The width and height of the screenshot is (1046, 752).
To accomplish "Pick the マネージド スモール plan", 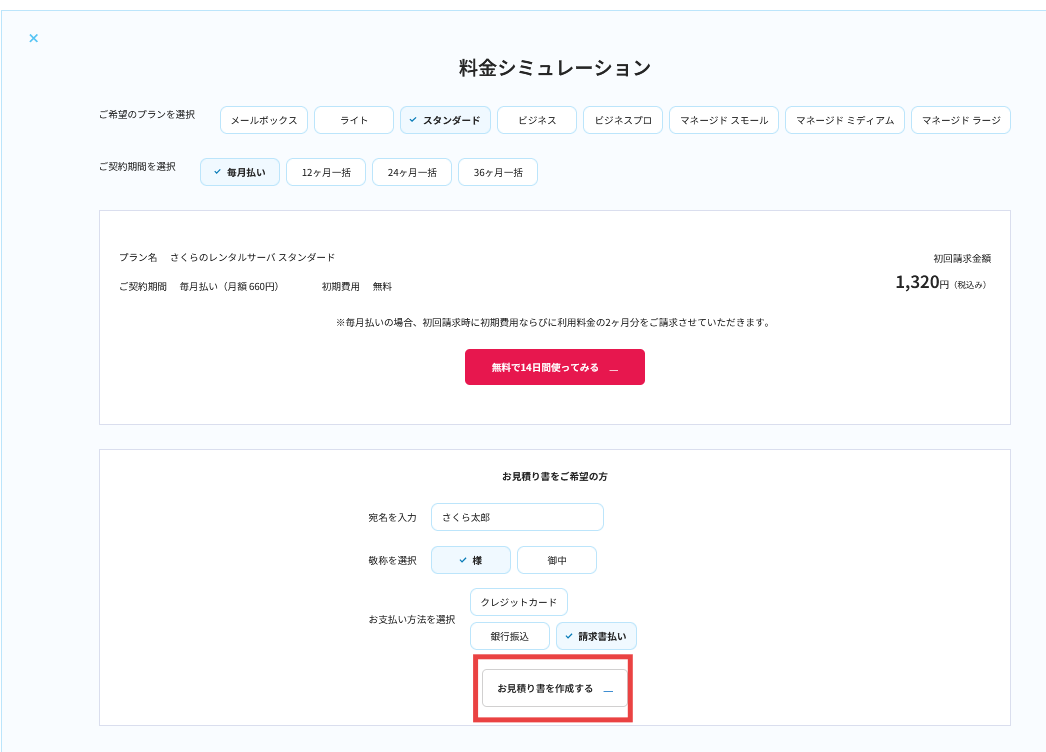I will click(724, 120).
